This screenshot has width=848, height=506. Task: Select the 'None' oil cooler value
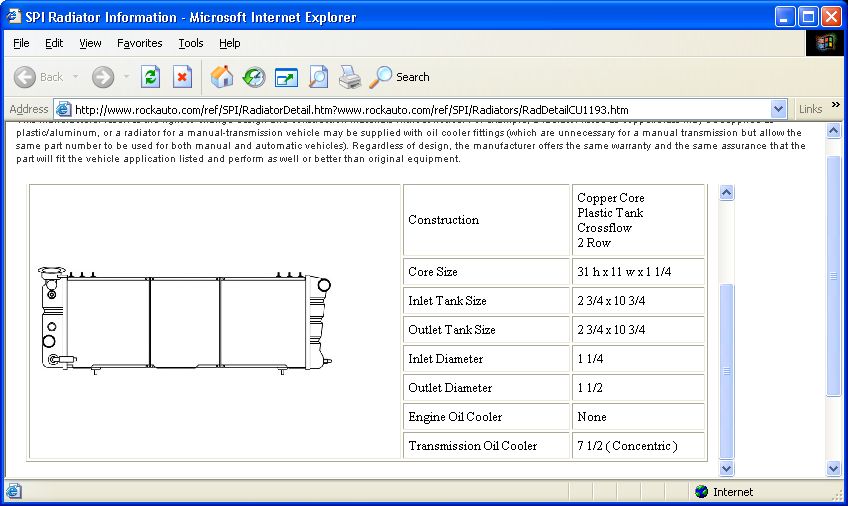[592, 417]
